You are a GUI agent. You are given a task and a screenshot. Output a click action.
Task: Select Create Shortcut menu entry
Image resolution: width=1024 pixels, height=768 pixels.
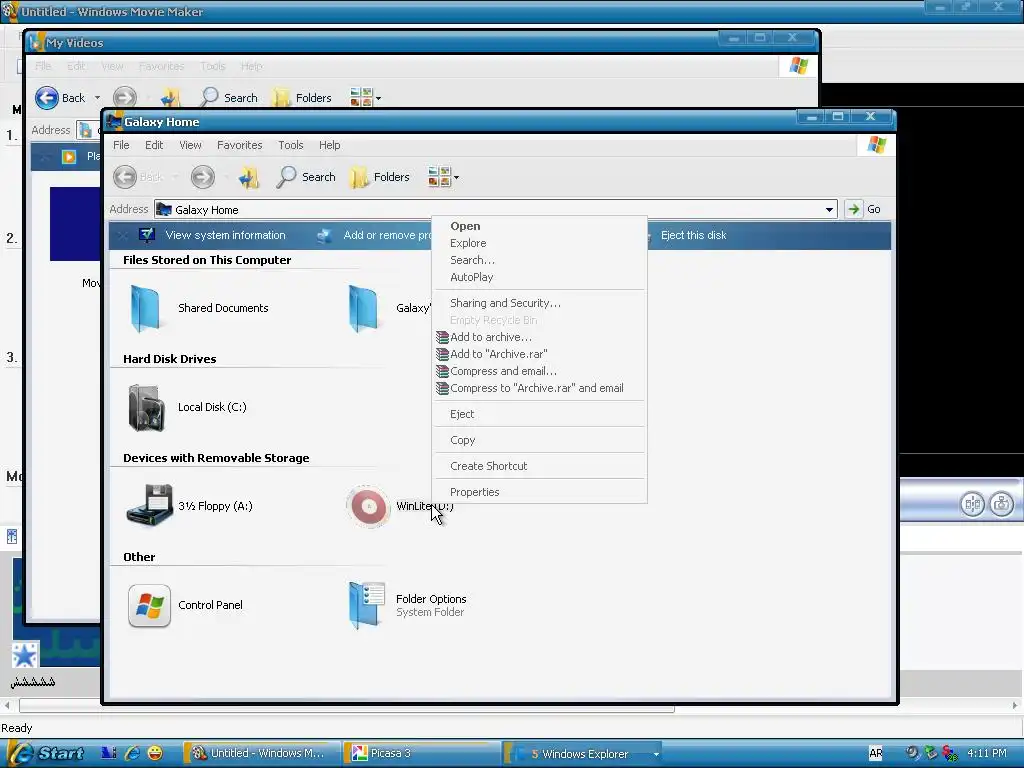[x=488, y=466]
